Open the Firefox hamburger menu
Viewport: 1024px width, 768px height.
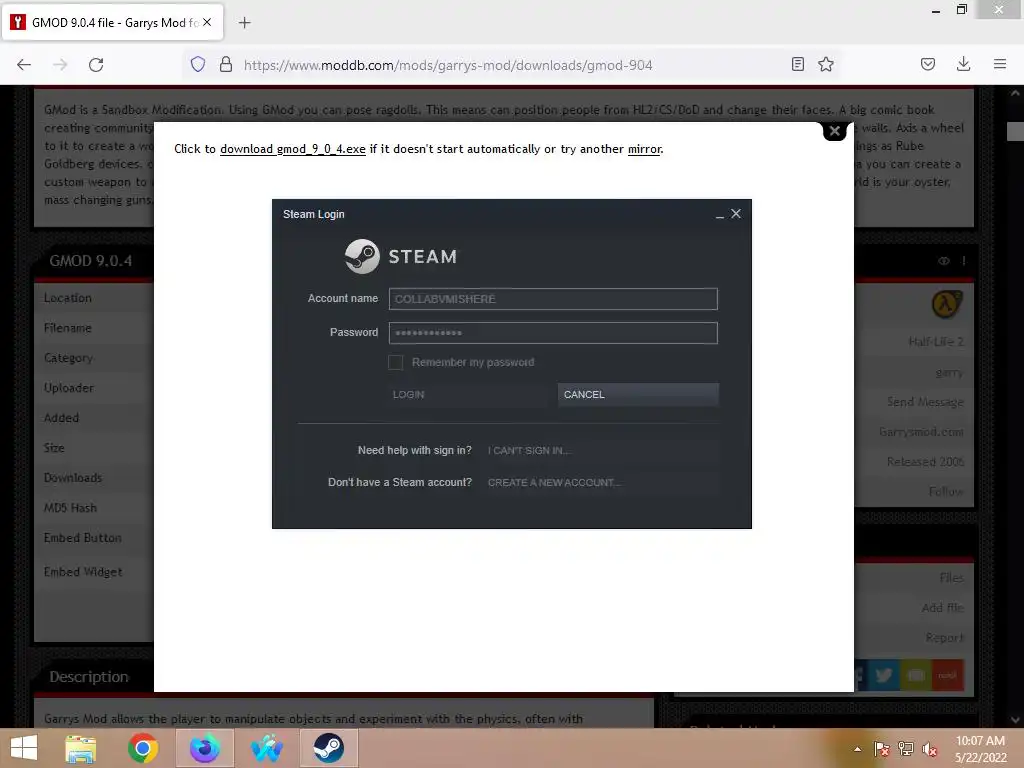click(1000, 64)
